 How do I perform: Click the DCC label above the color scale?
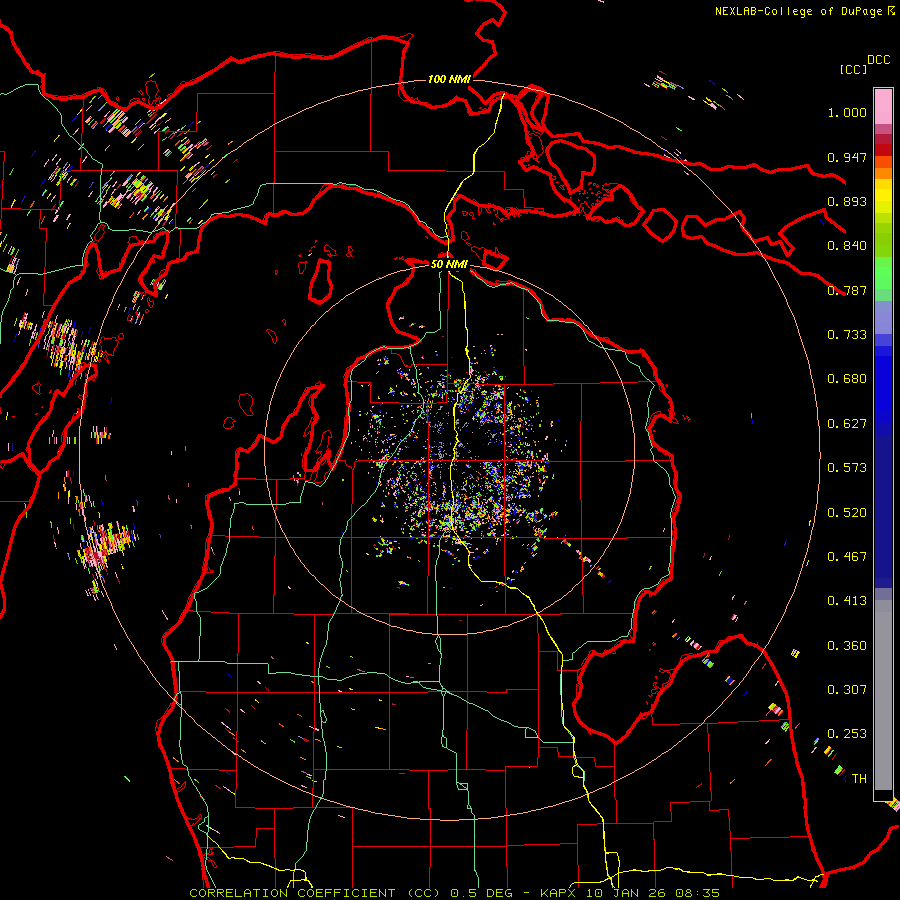[x=879, y=60]
